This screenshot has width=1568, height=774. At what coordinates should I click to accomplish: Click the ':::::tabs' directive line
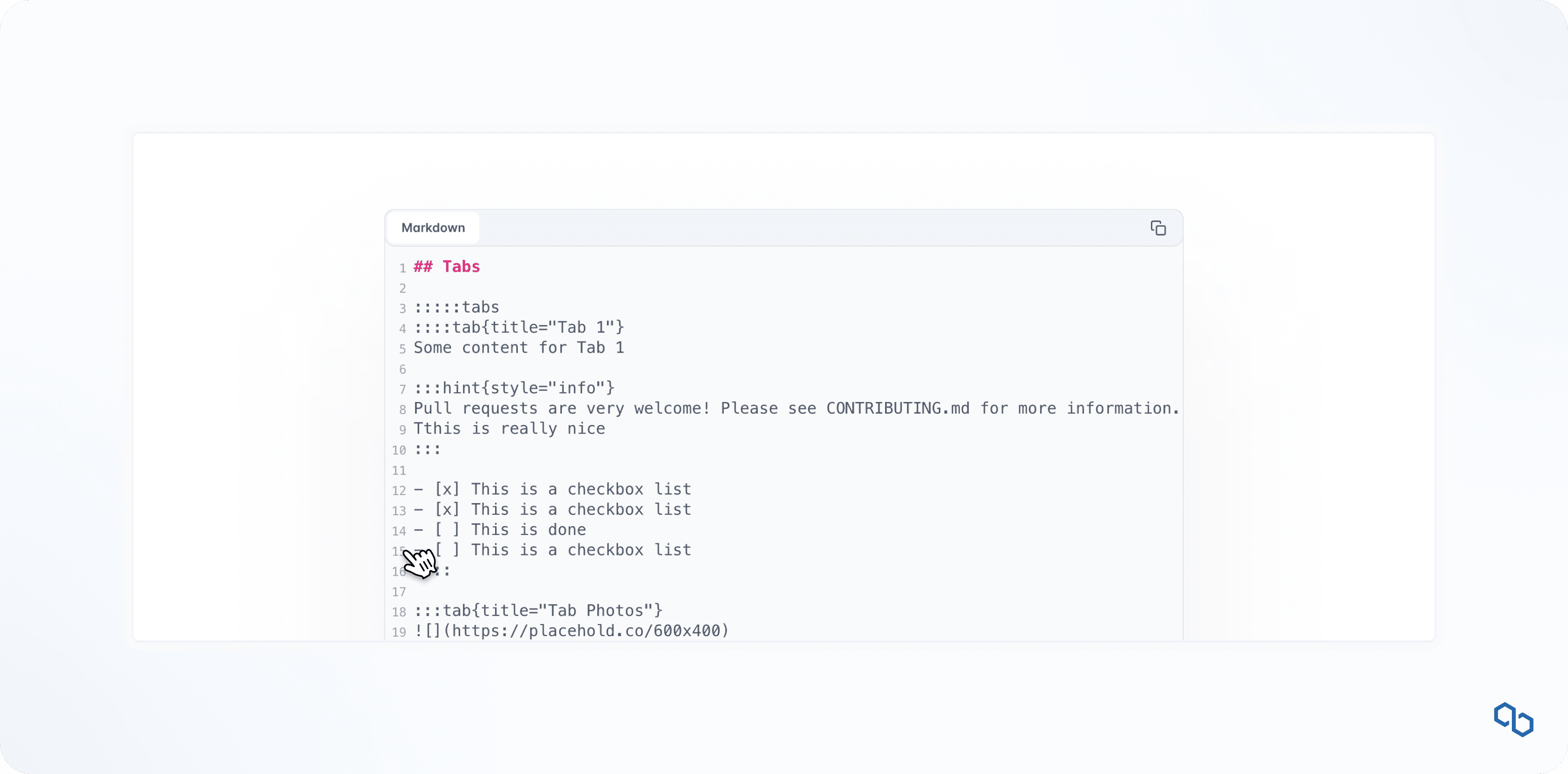[x=456, y=307]
